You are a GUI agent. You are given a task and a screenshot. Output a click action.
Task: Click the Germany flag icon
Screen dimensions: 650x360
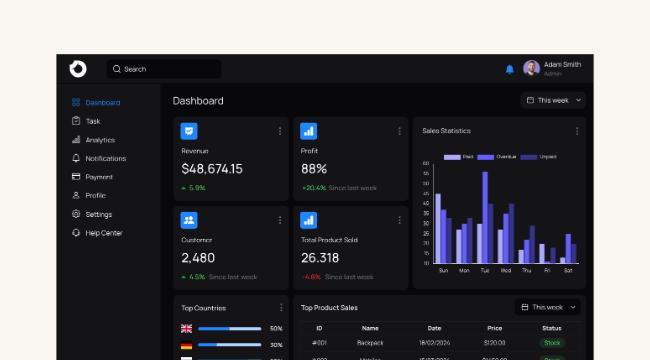[x=187, y=345]
